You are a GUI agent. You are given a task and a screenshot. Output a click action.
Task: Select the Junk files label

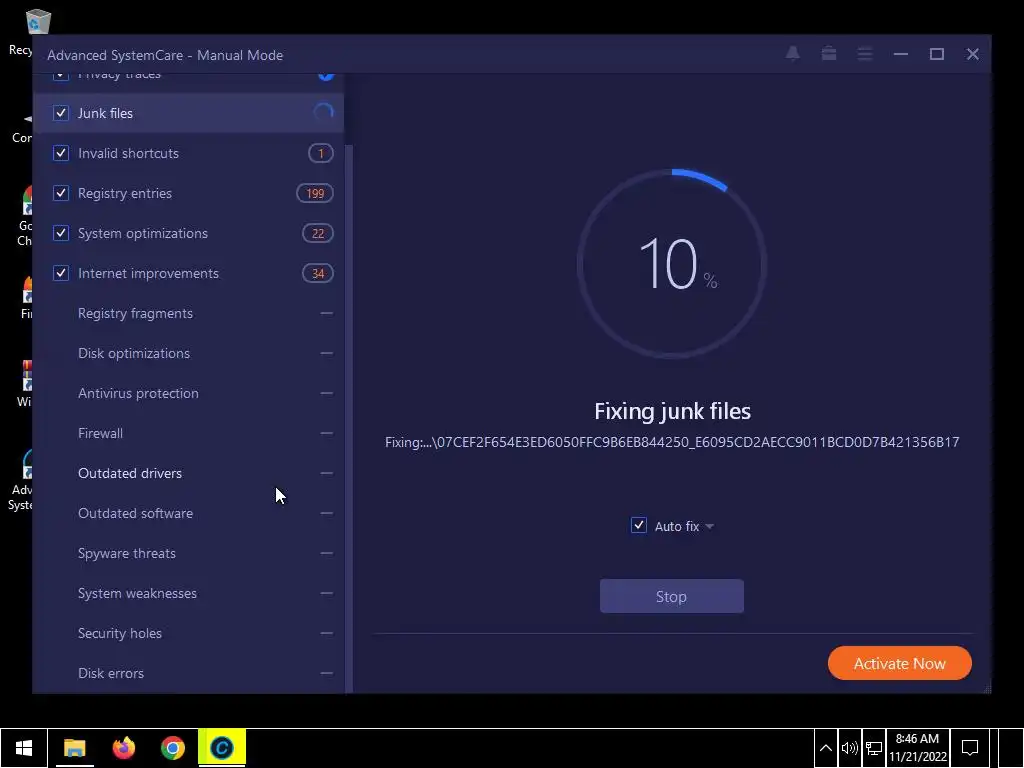[105, 113]
